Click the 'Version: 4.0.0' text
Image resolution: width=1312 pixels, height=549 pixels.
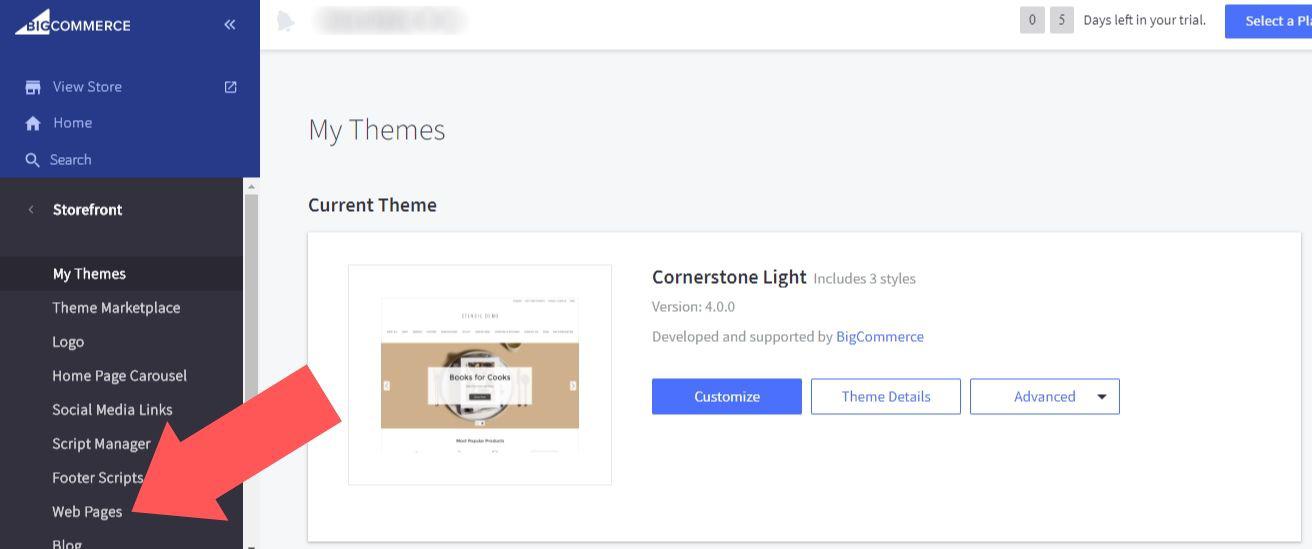click(x=693, y=307)
